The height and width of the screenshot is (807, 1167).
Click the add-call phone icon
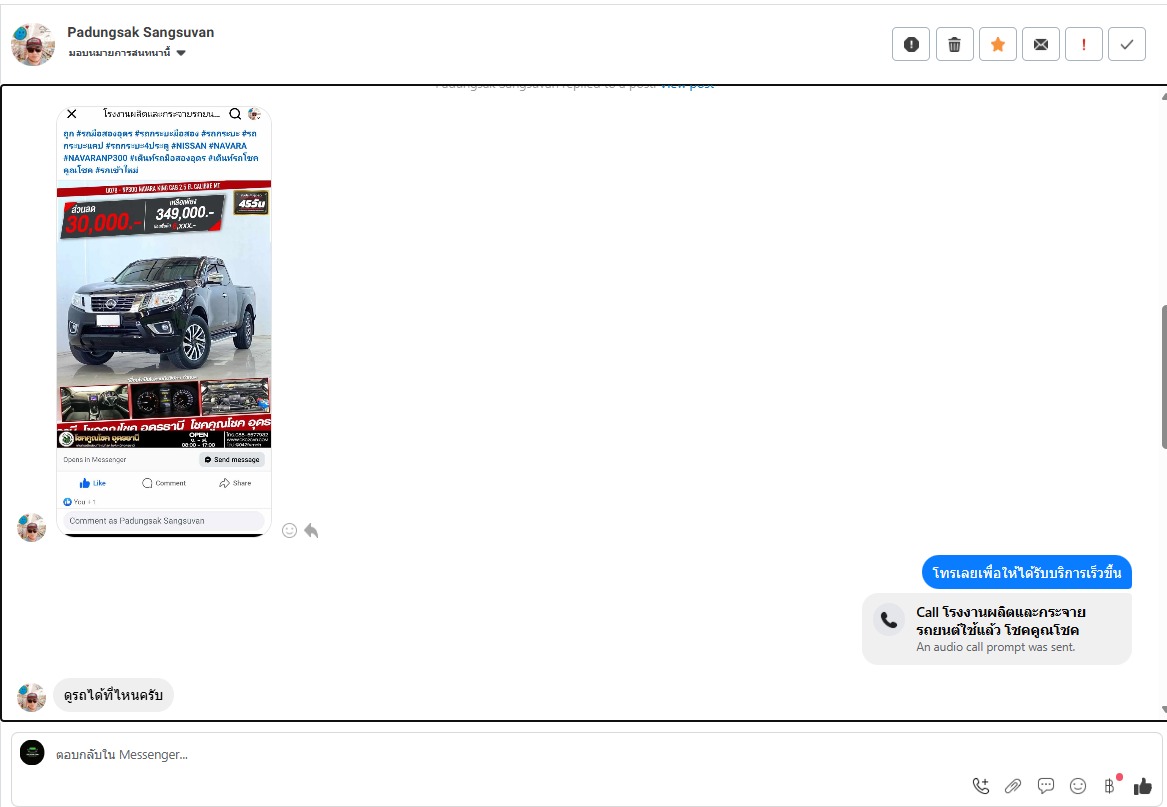pos(981,786)
